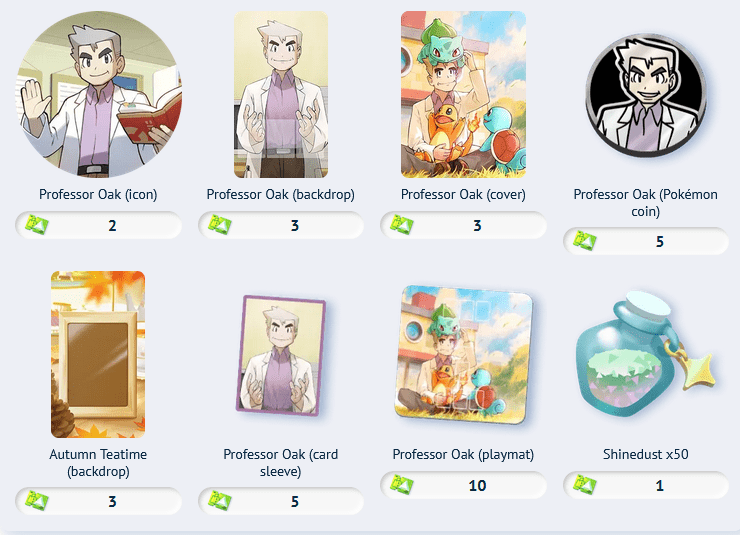
Task: Click the ticket icon for Shinedust x50 price
Action: (x=585, y=485)
